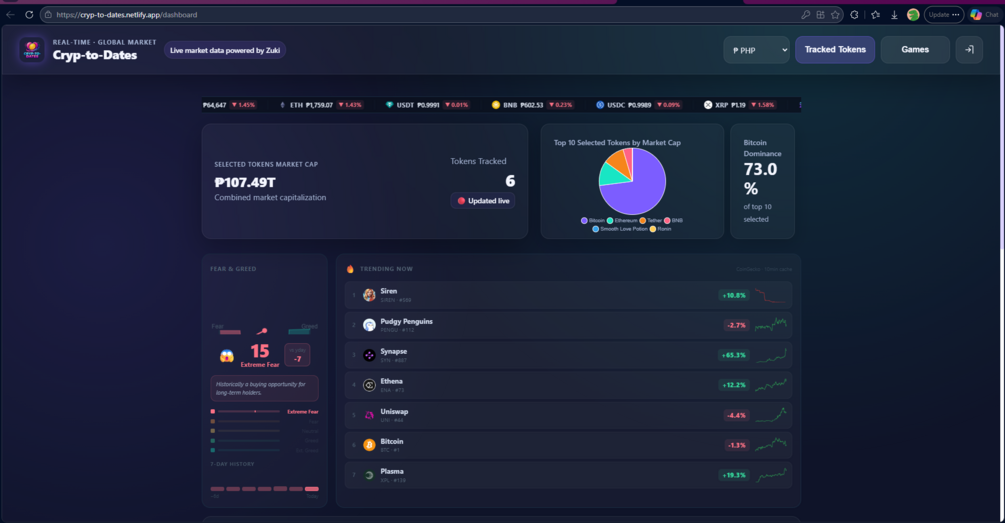
Task: Click the XRP icon in ticker
Action: click(708, 104)
